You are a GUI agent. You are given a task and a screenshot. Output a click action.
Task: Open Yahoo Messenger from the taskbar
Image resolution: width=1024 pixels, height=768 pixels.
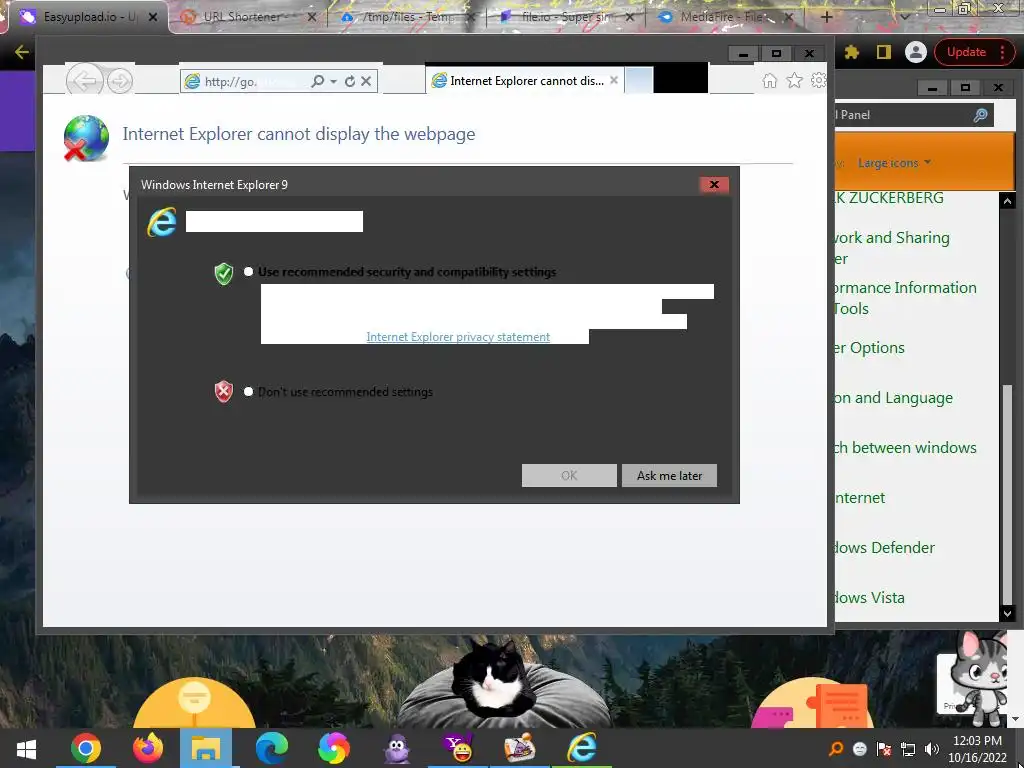click(458, 748)
